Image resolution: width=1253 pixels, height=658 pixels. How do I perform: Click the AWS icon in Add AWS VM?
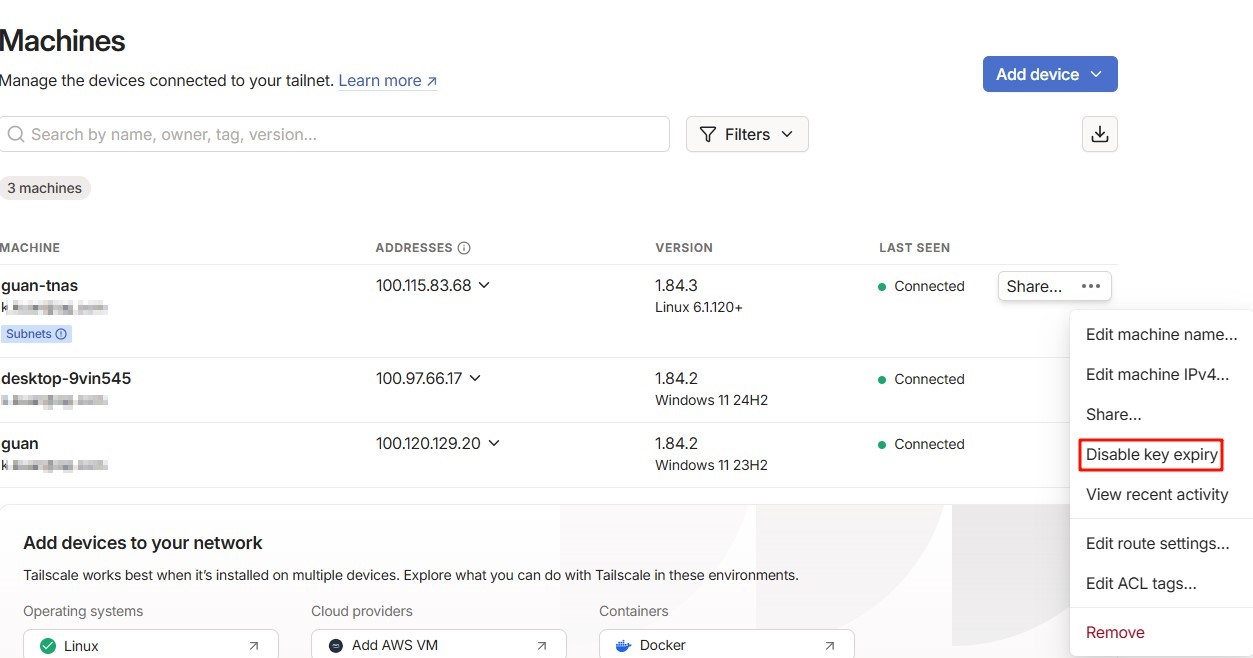click(x=336, y=646)
